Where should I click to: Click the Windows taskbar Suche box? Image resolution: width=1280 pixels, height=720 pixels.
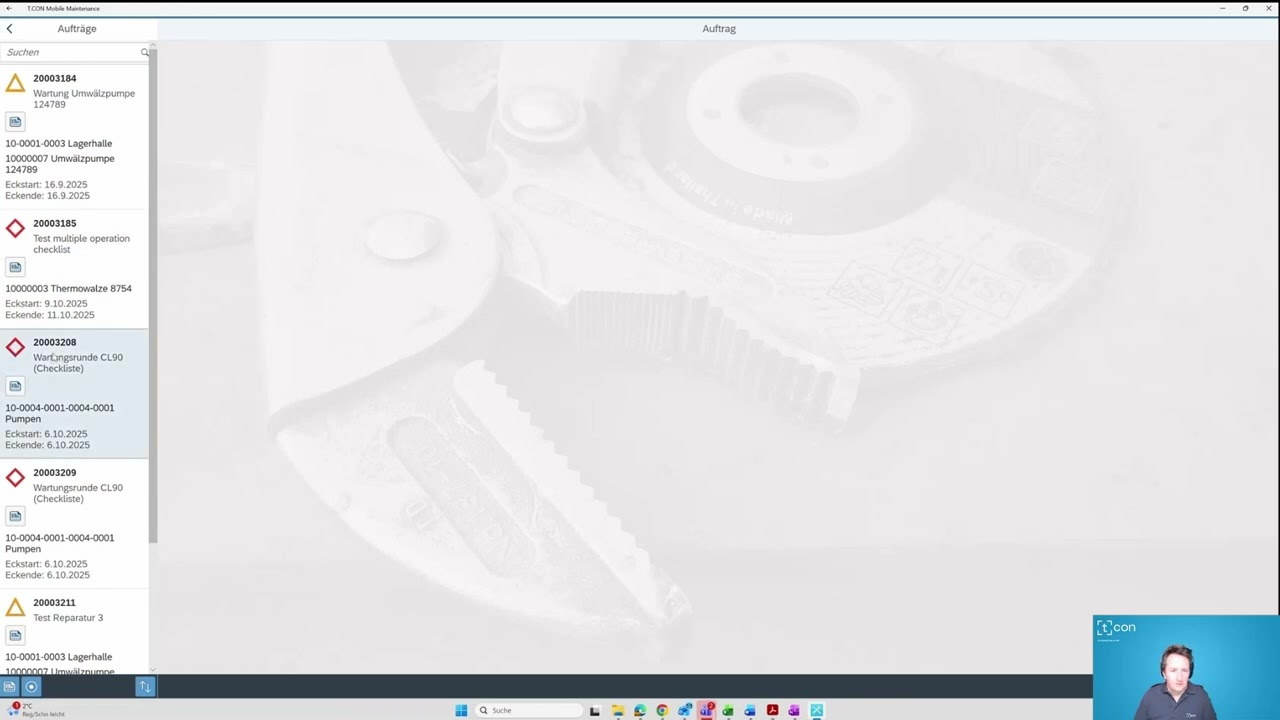[x=530, y=711]
